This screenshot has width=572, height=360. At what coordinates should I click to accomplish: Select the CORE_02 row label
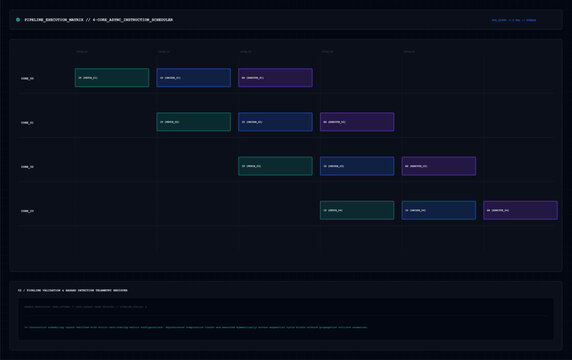coord(27,167)
